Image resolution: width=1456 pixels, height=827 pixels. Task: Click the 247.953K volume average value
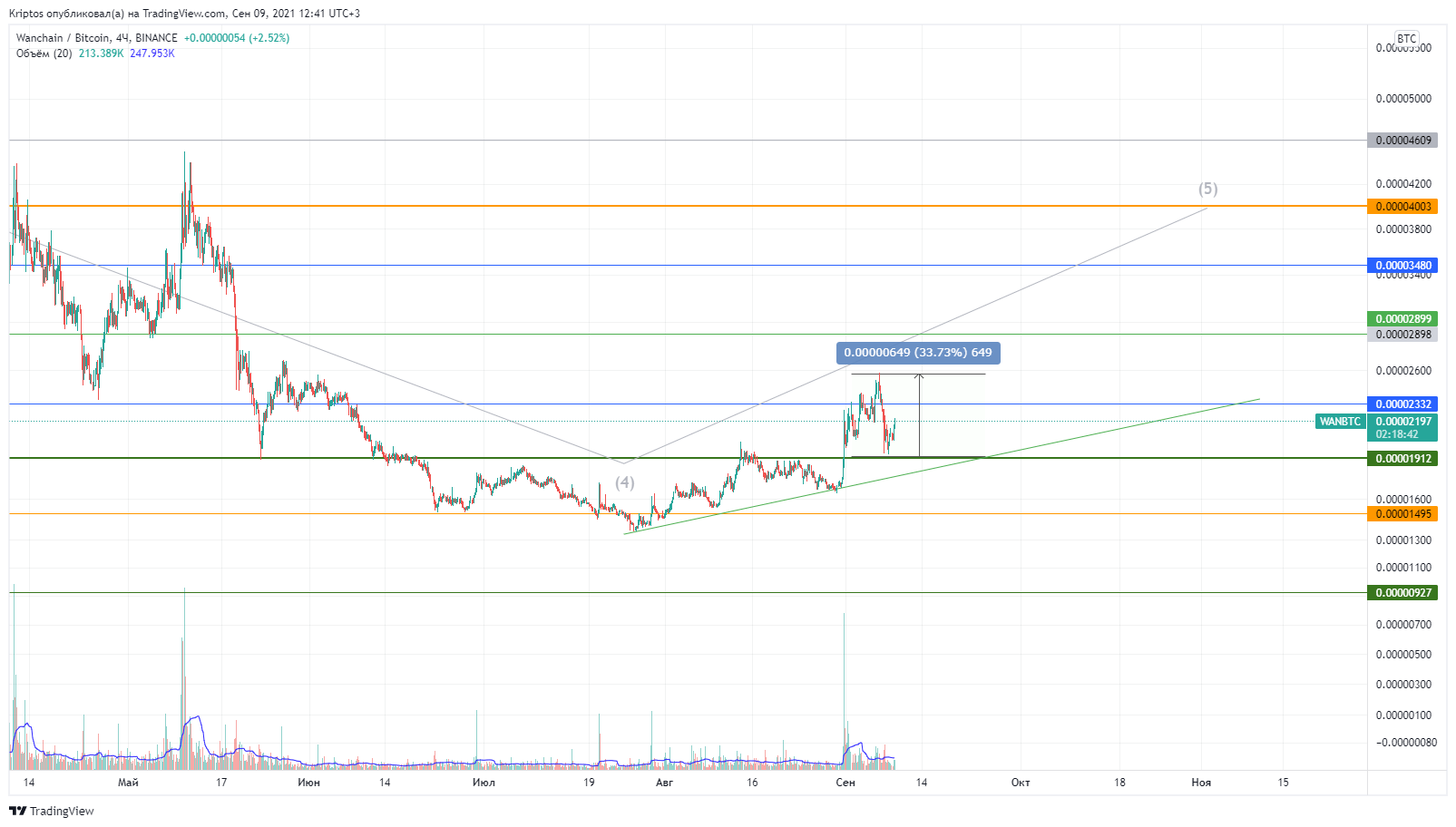coord(152,54)
